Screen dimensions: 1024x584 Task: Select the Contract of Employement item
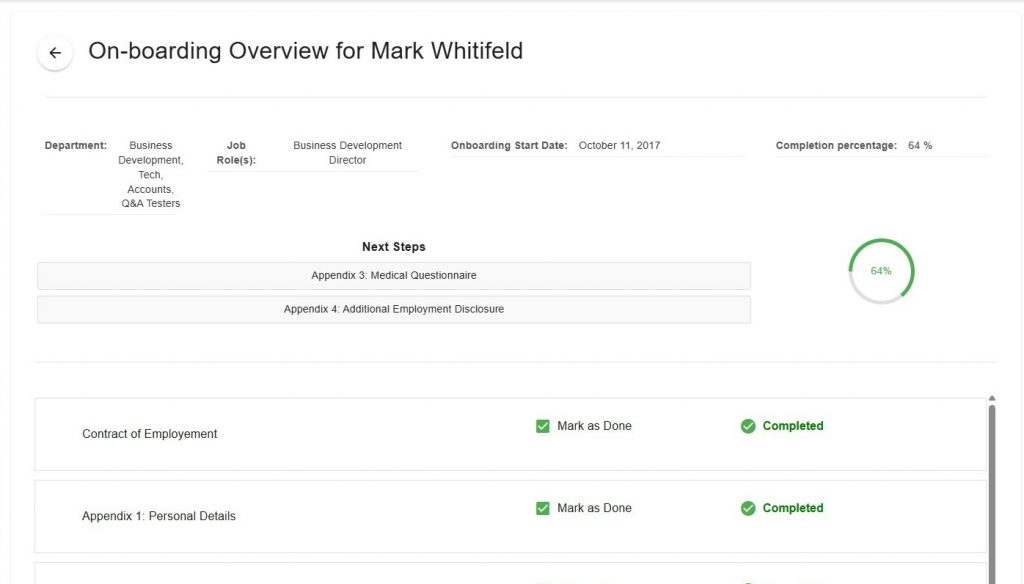(x=150, y=434)
